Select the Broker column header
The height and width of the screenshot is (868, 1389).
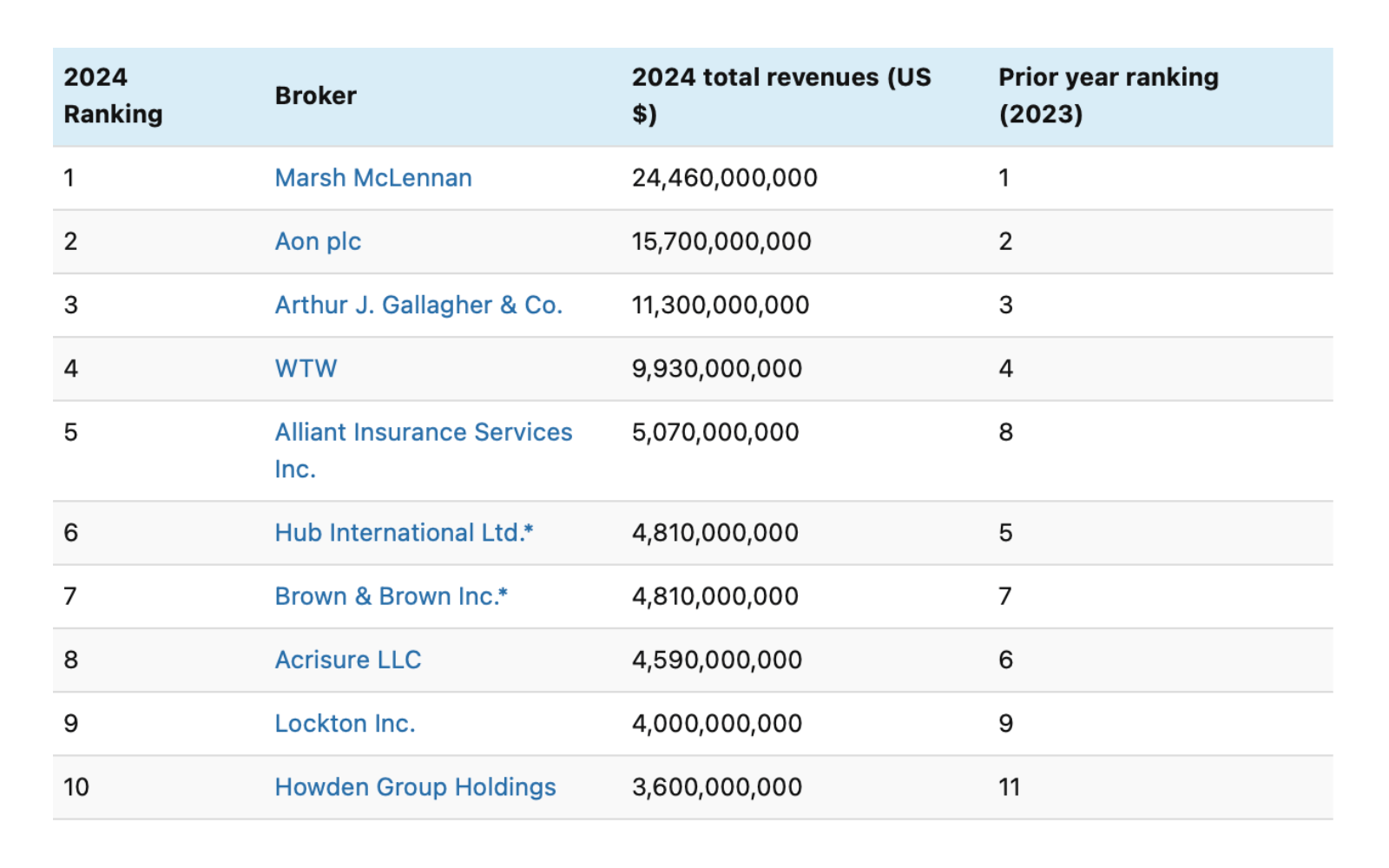[314, 95]
